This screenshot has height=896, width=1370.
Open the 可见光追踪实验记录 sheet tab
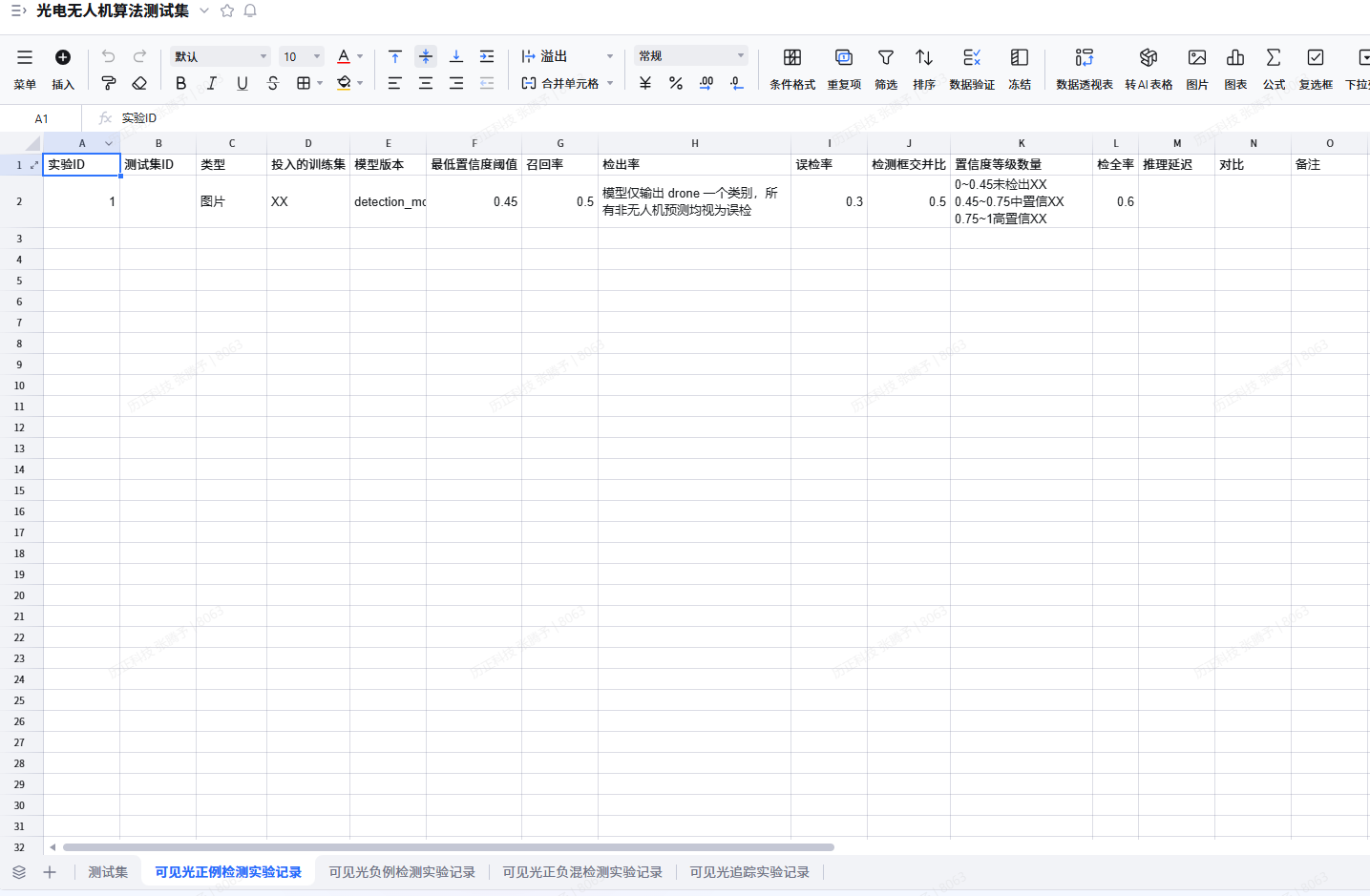tap(749, 872)
